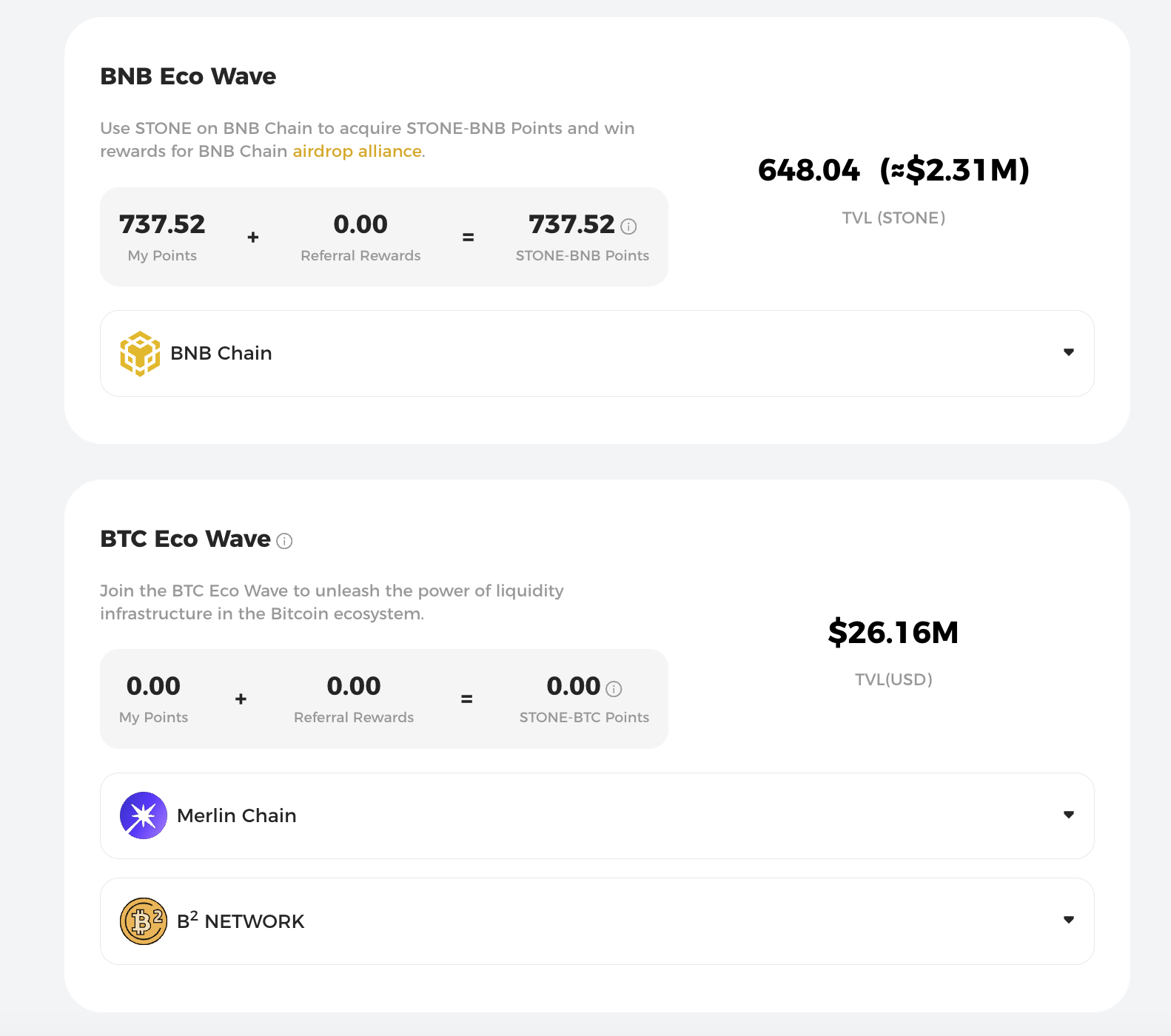Expand the BNB Chain dropdown arrow
The height and width of the screenshot is (1036, 1171).
pos(1069,352)
